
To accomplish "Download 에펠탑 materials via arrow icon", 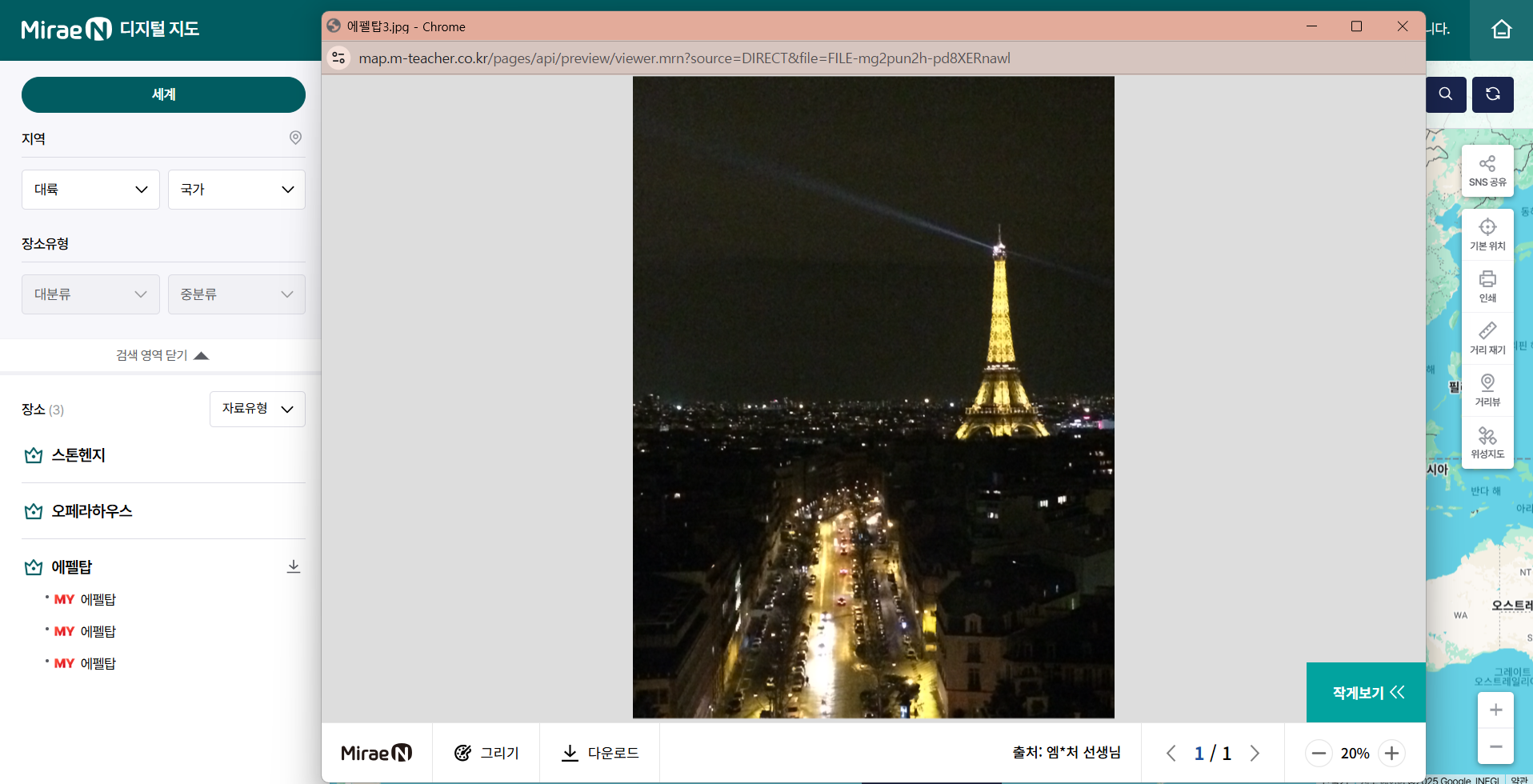I will tap(294, 566).
